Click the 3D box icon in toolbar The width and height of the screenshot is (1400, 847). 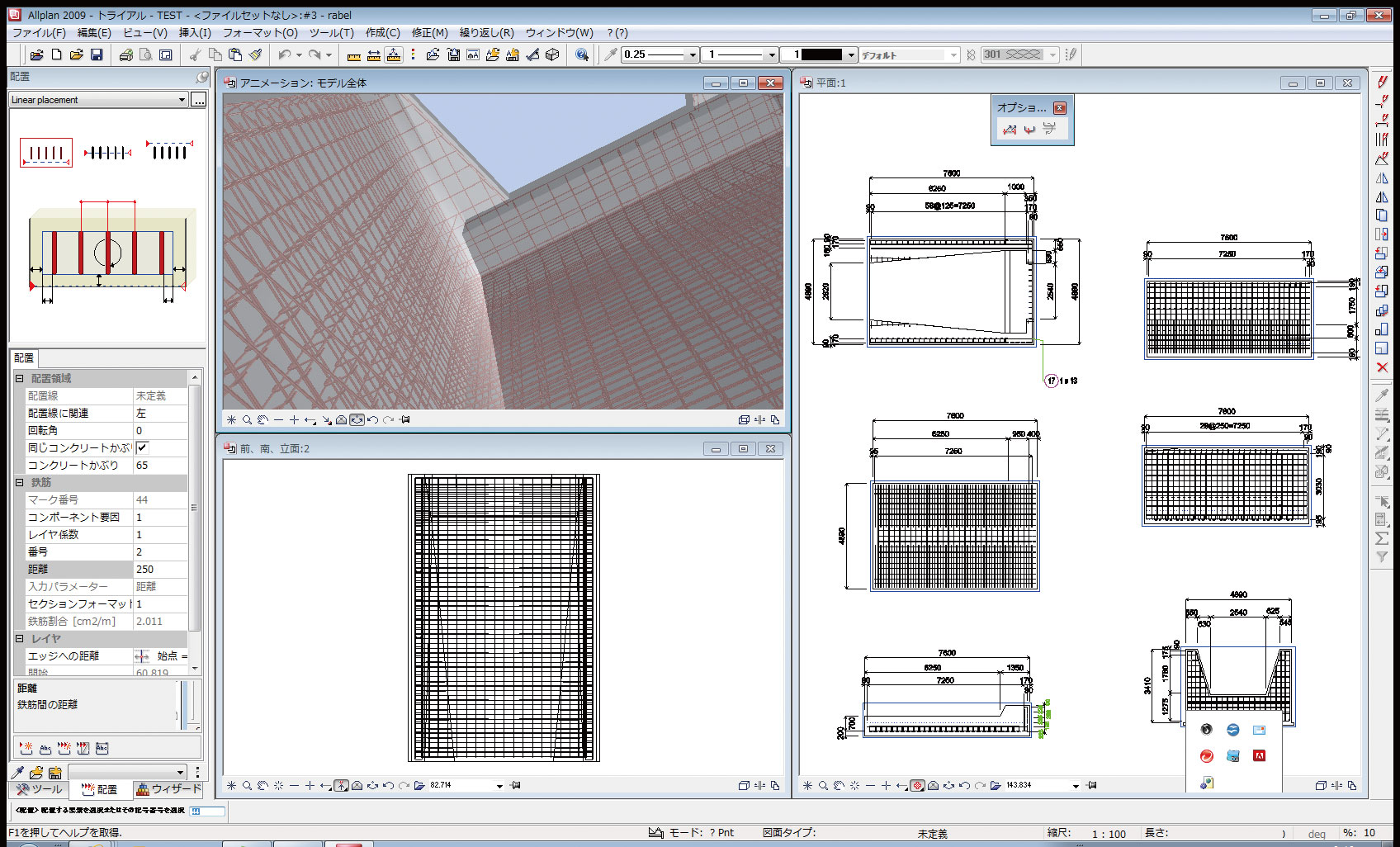click(552, 54)
